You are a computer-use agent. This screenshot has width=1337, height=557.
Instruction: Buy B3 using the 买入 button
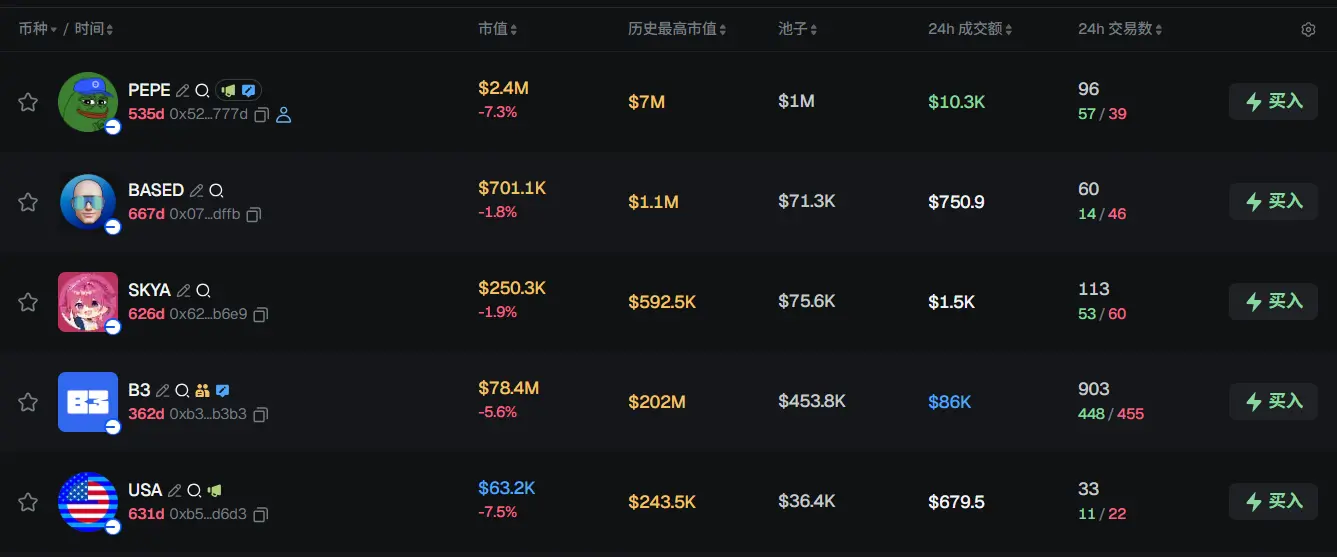1273,402
